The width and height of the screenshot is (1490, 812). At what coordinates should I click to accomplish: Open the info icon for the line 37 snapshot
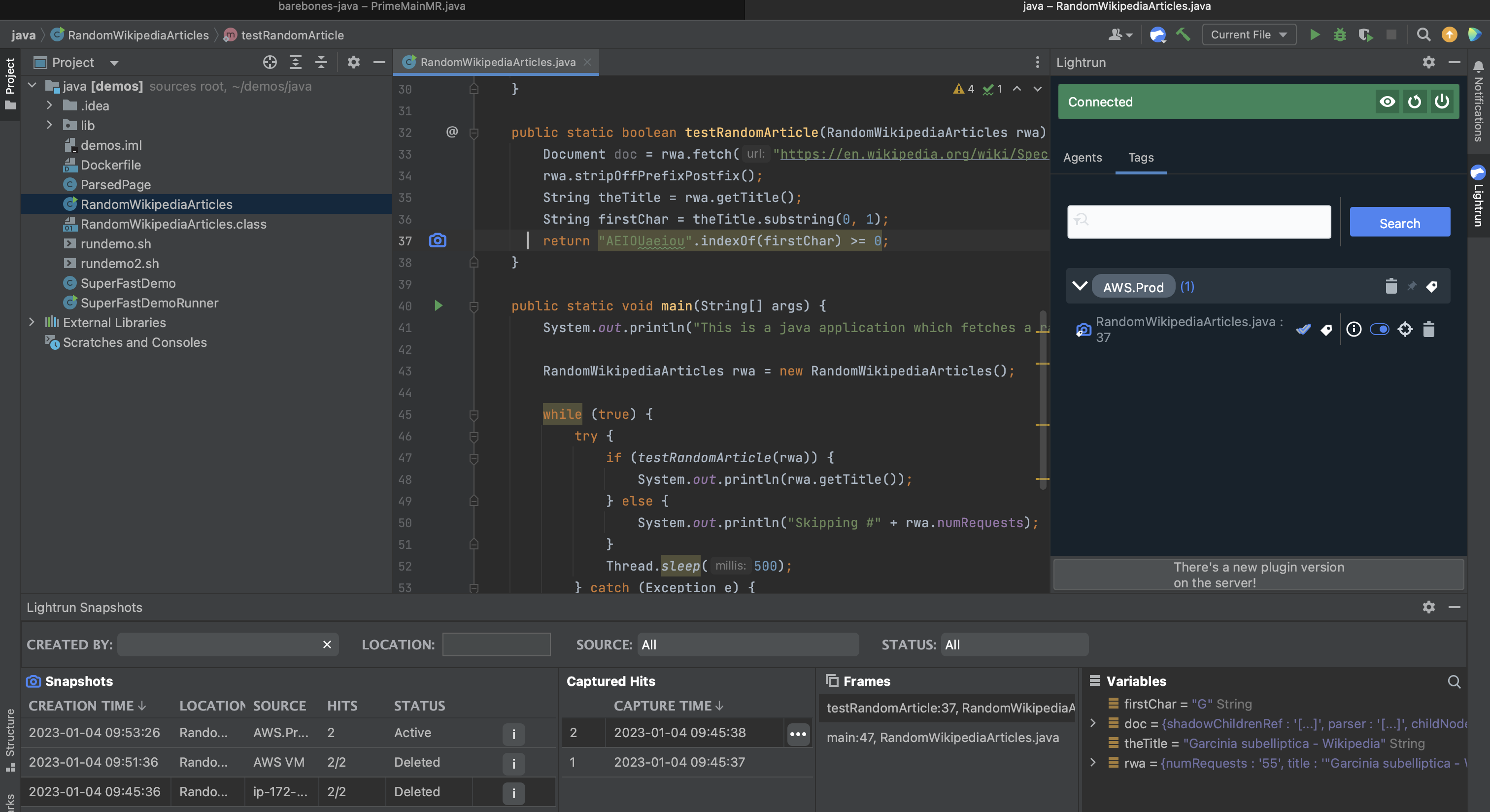coord(1354,329)
